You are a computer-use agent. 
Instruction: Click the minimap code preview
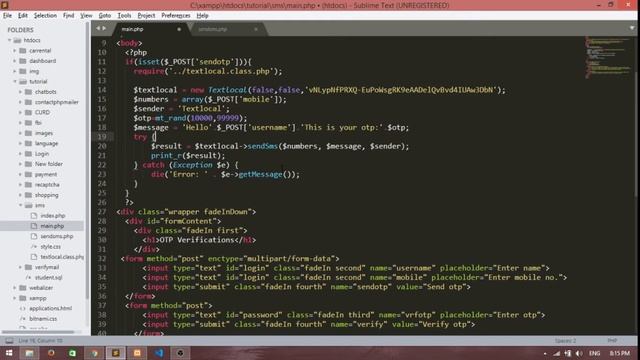[608, 57]
